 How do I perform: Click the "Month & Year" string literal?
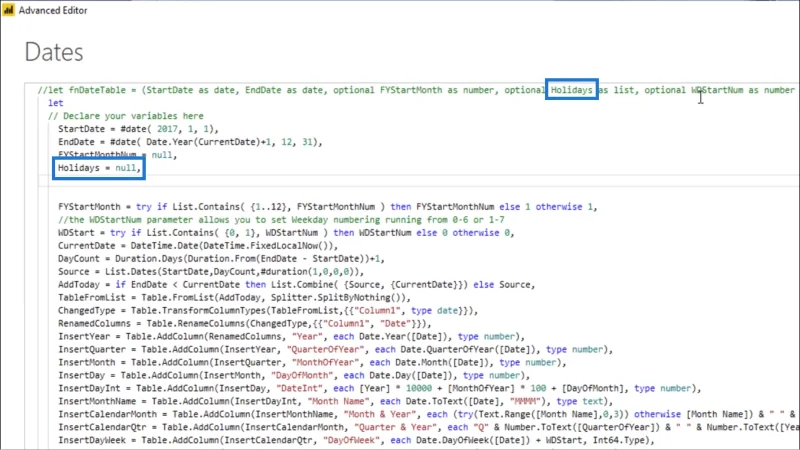click(382, 414)
